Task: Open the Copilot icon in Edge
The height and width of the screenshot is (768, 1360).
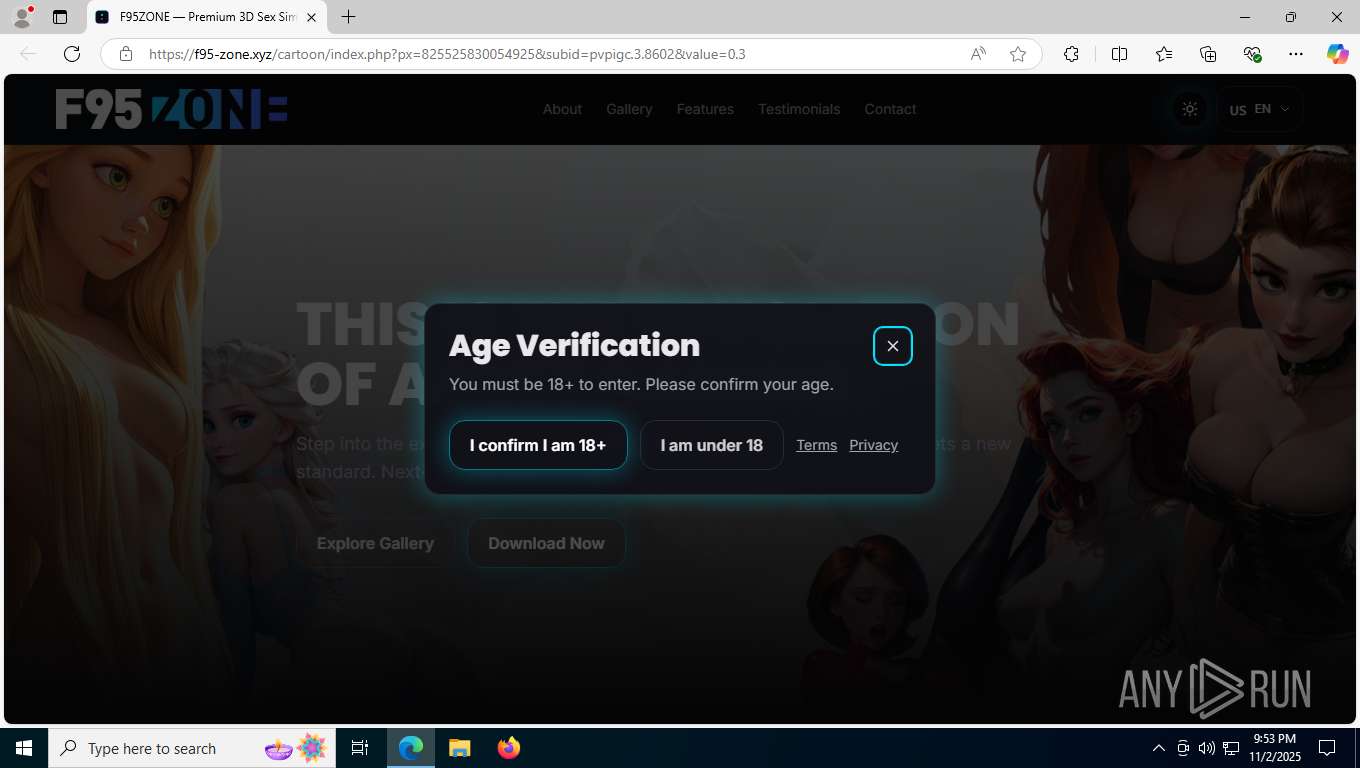Action: (1337, 54)
